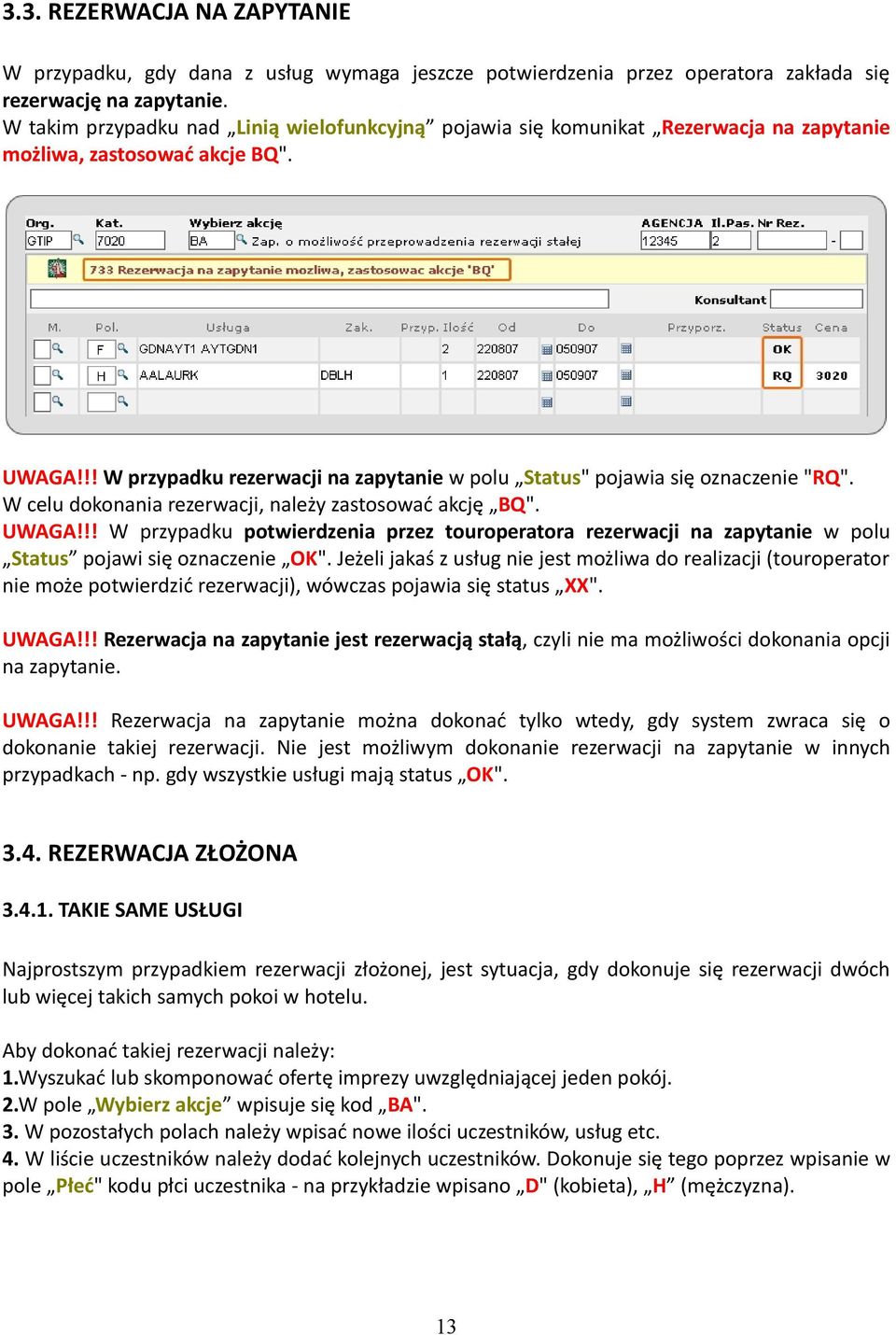
Task: Click green 'Wybierz akcje' in step 2
Action: click(x=159, y=1105)
